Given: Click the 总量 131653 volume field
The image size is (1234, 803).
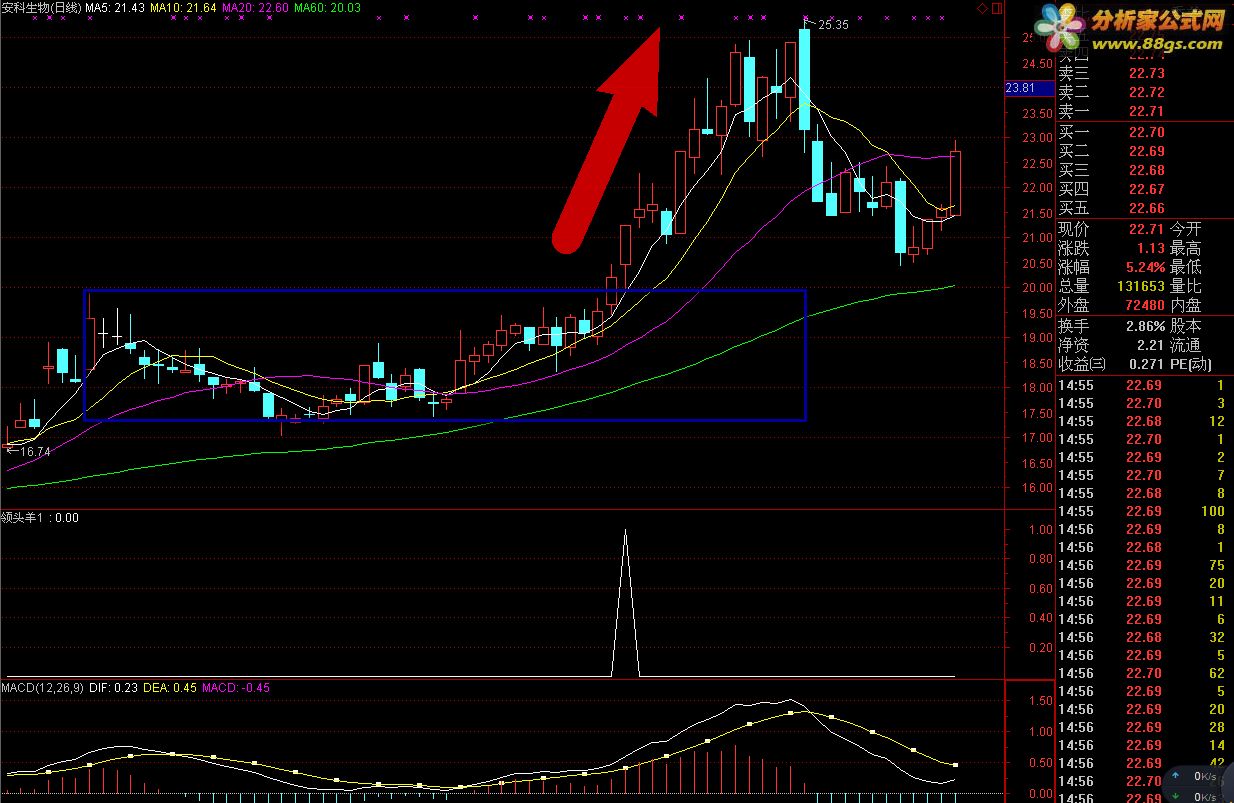Looking at the screenshot, I should click(x=1112, y=286).
